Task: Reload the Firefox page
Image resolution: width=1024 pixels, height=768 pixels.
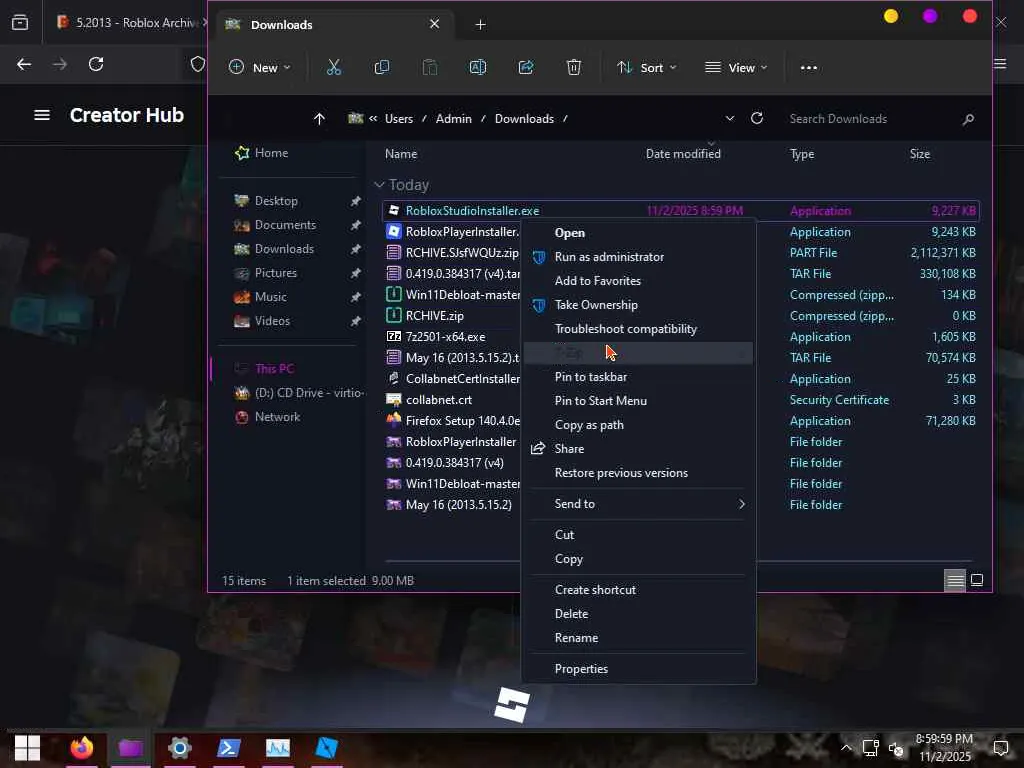Action: 96,64
